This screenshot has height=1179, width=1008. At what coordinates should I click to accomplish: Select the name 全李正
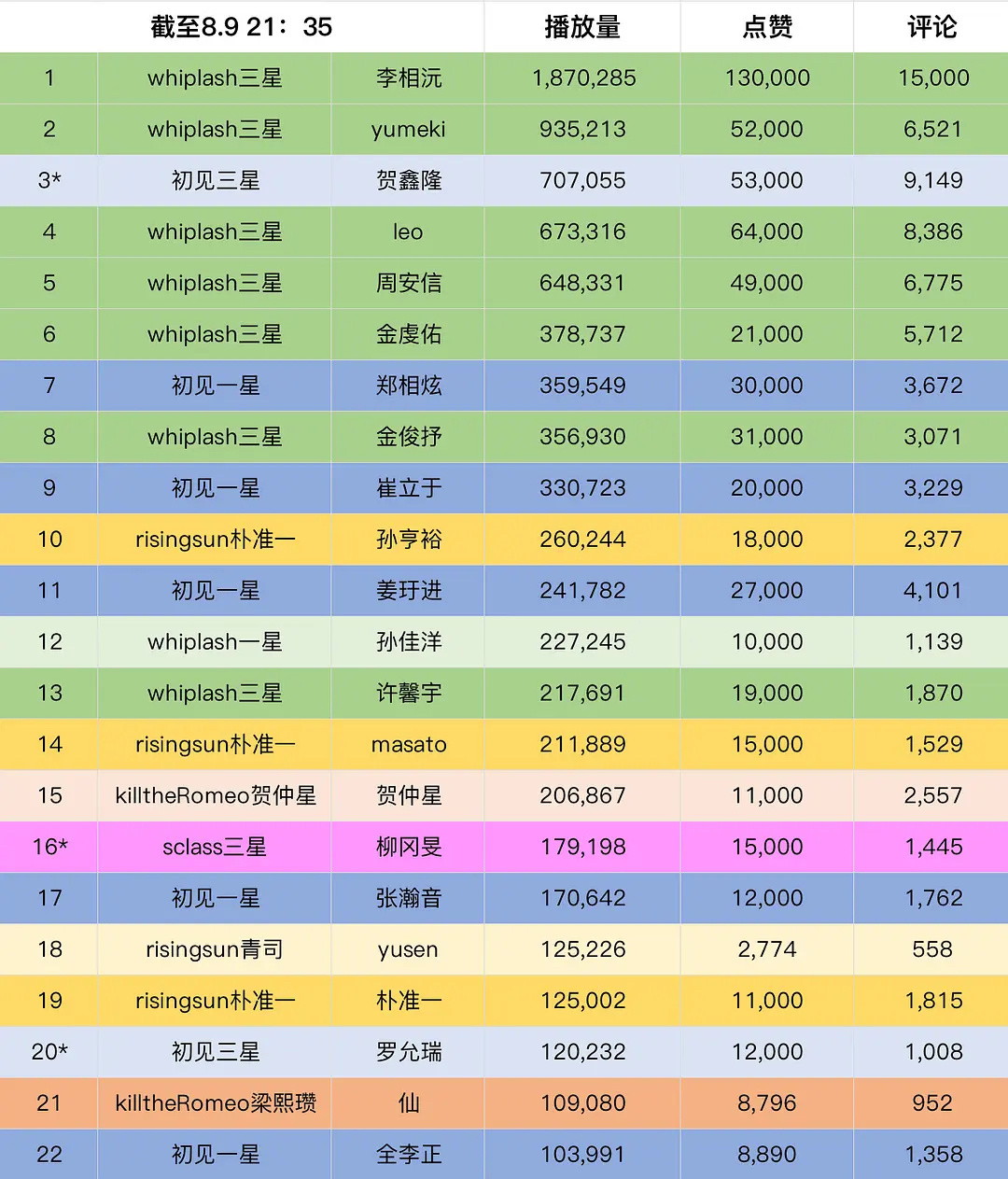click(x=409, y=1156)
